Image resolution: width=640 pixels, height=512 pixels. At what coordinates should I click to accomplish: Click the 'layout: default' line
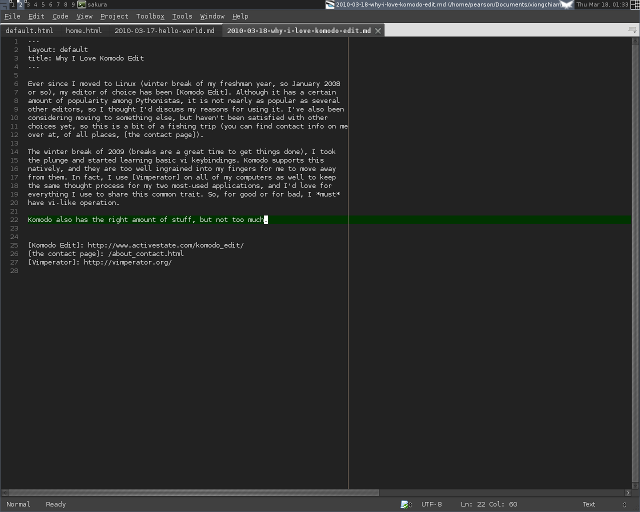(x=58, y=50)
